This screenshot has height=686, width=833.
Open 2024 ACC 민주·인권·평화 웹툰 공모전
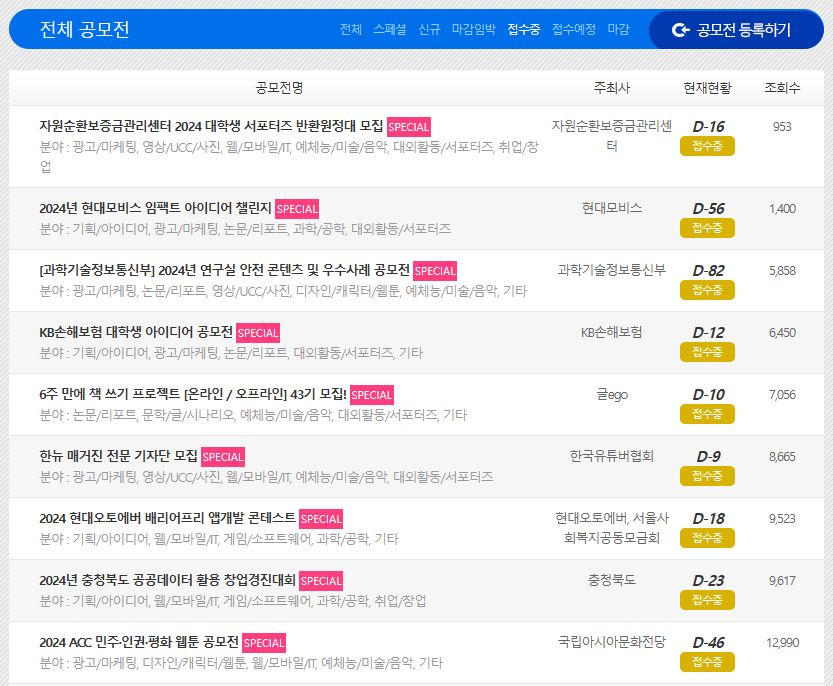click(x=139, y=643)
